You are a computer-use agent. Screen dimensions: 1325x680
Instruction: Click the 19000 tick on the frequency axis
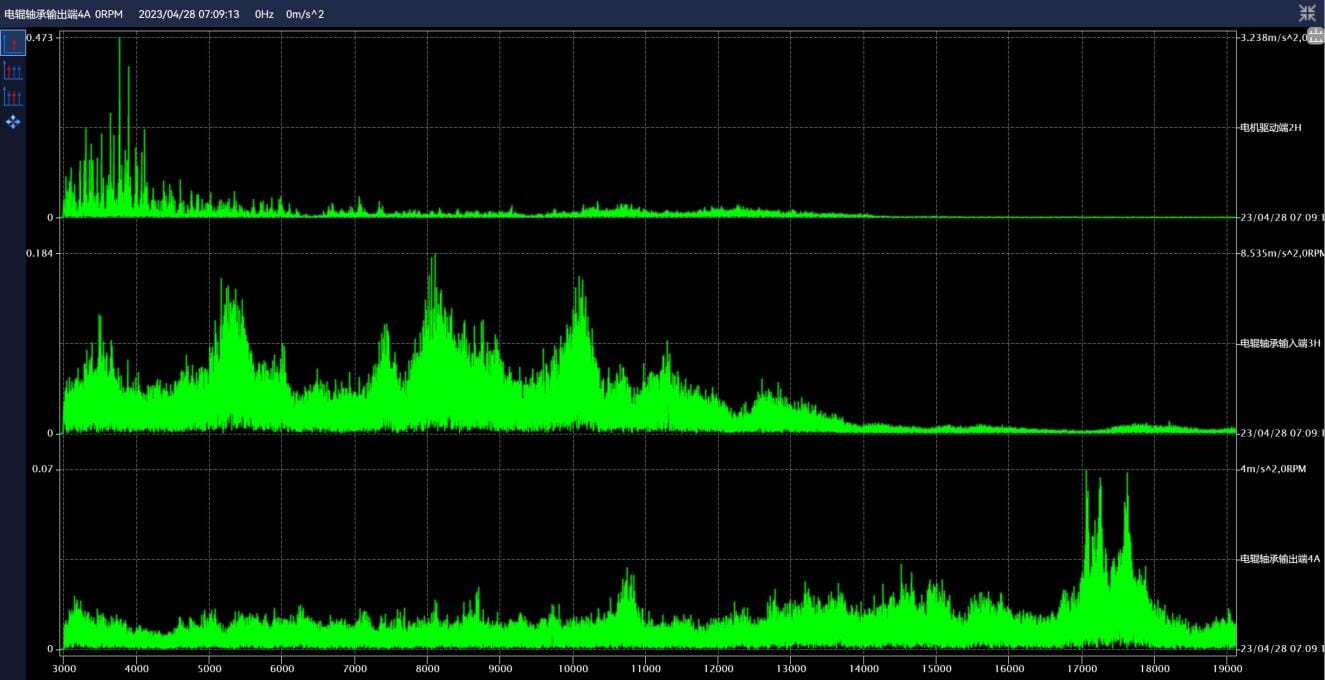coord(1227,668)
